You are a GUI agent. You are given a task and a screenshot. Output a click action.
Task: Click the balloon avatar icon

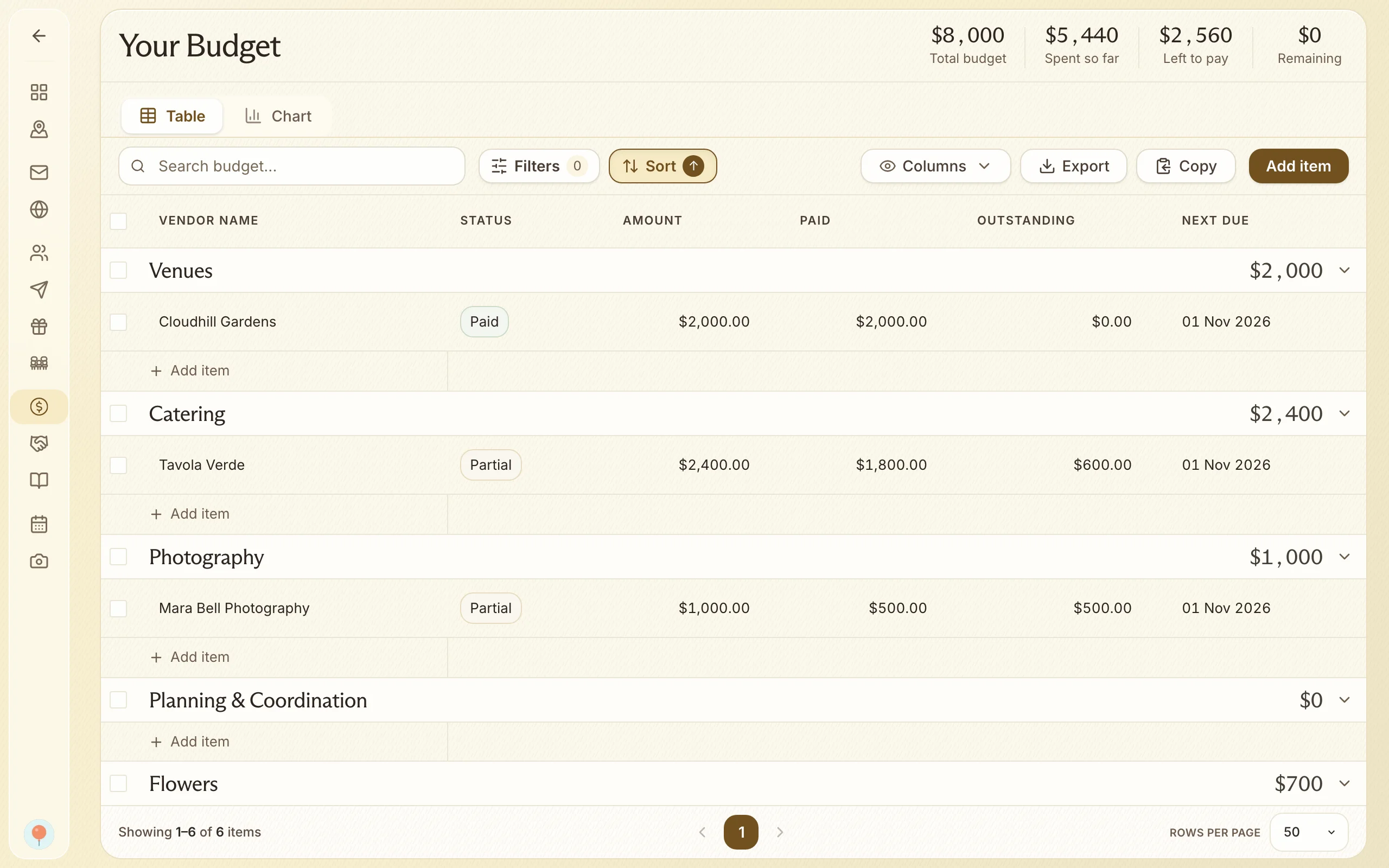point(39,834)
